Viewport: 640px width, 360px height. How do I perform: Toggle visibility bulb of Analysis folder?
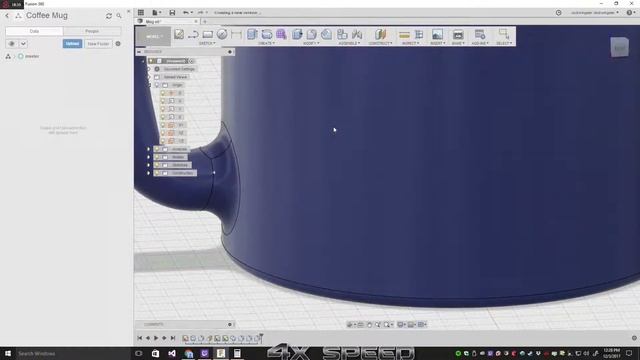point(157,149)
